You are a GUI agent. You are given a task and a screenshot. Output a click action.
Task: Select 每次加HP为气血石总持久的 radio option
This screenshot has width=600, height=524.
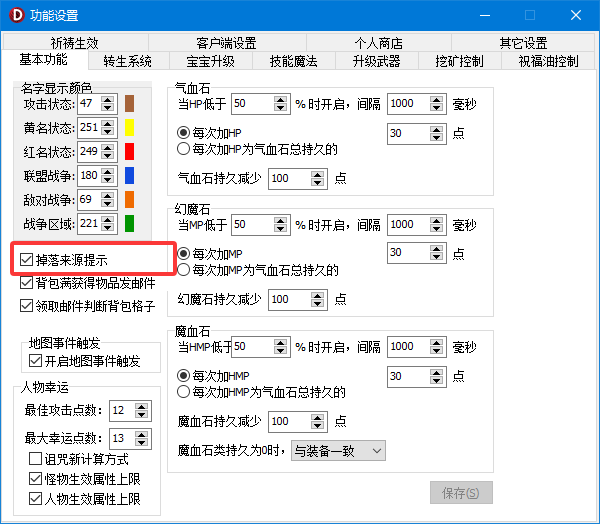coord(183,149)
